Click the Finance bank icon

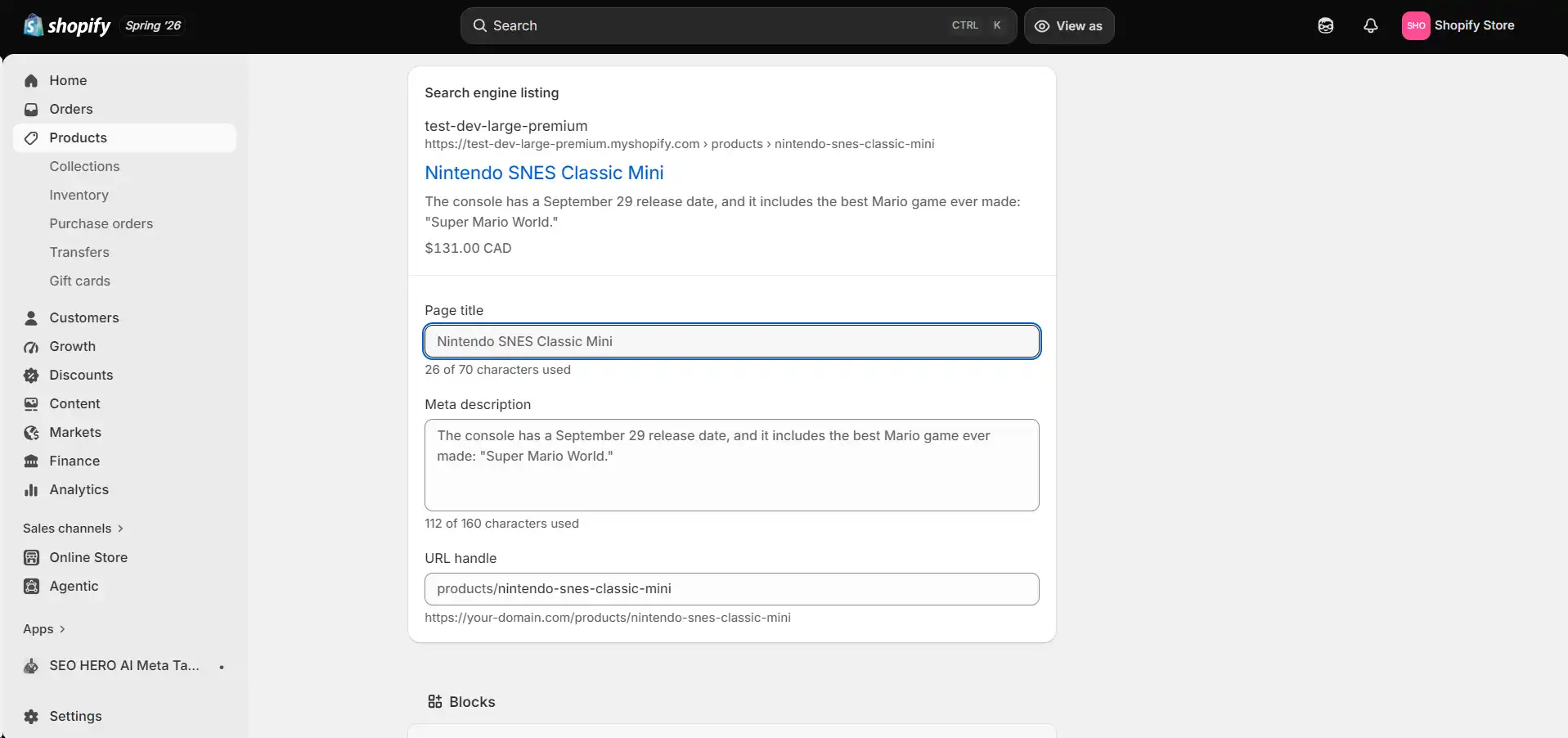pyautogui.click(x=31, y=461)
